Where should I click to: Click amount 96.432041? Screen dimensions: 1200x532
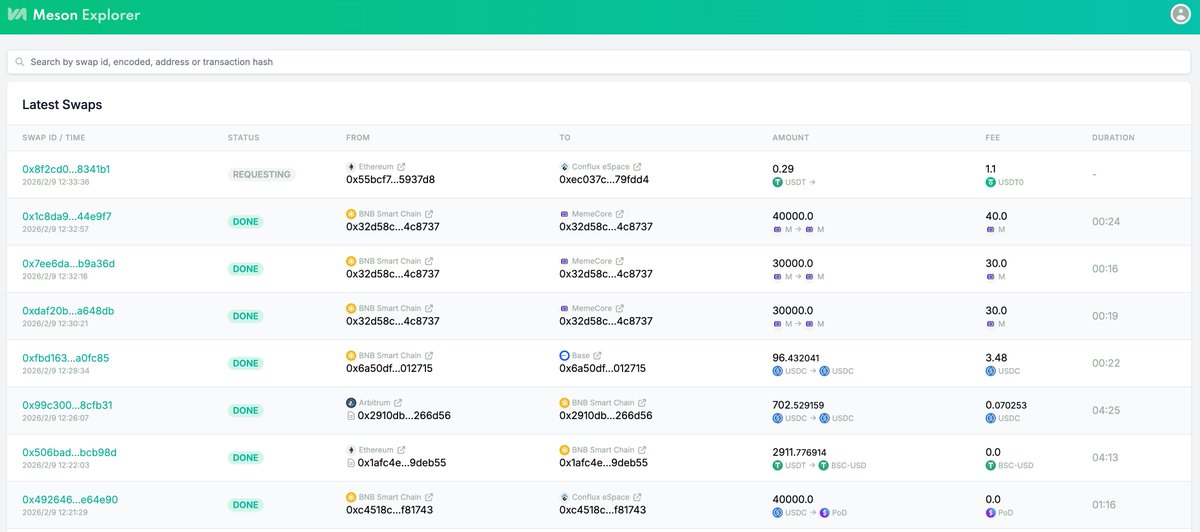pos(796,358)
